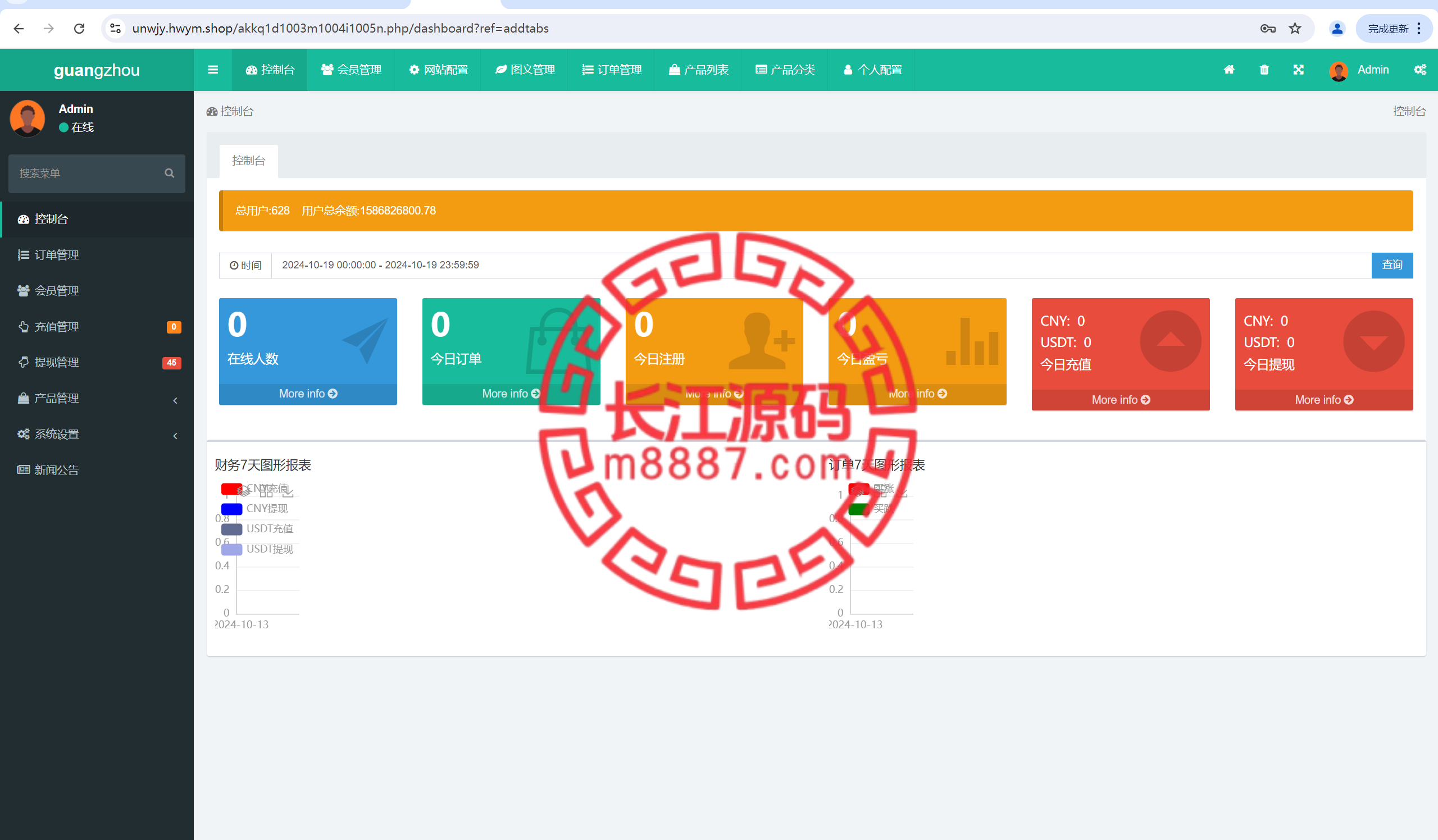Click the up arrow circle on 今日充值 card
Viewport: 1438px width, 840px height.
click(x=1171, y=341)
